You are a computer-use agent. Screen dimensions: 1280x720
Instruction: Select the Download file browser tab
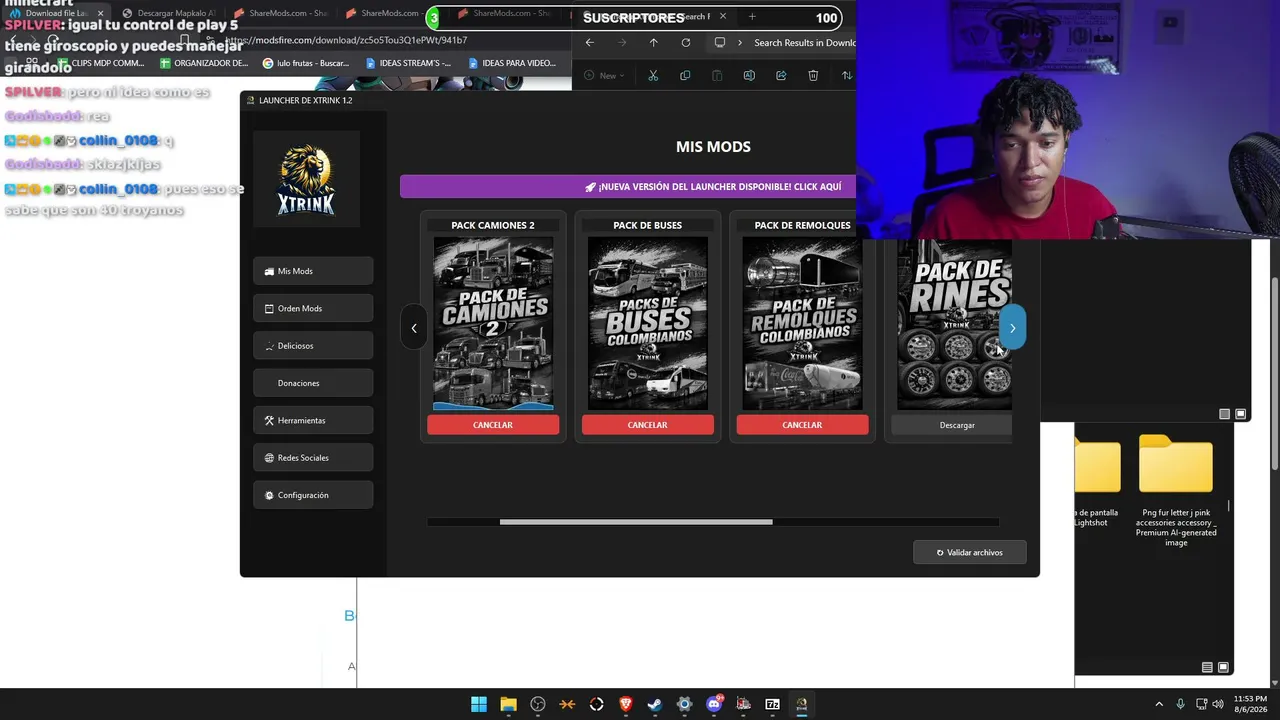[55, 13]
